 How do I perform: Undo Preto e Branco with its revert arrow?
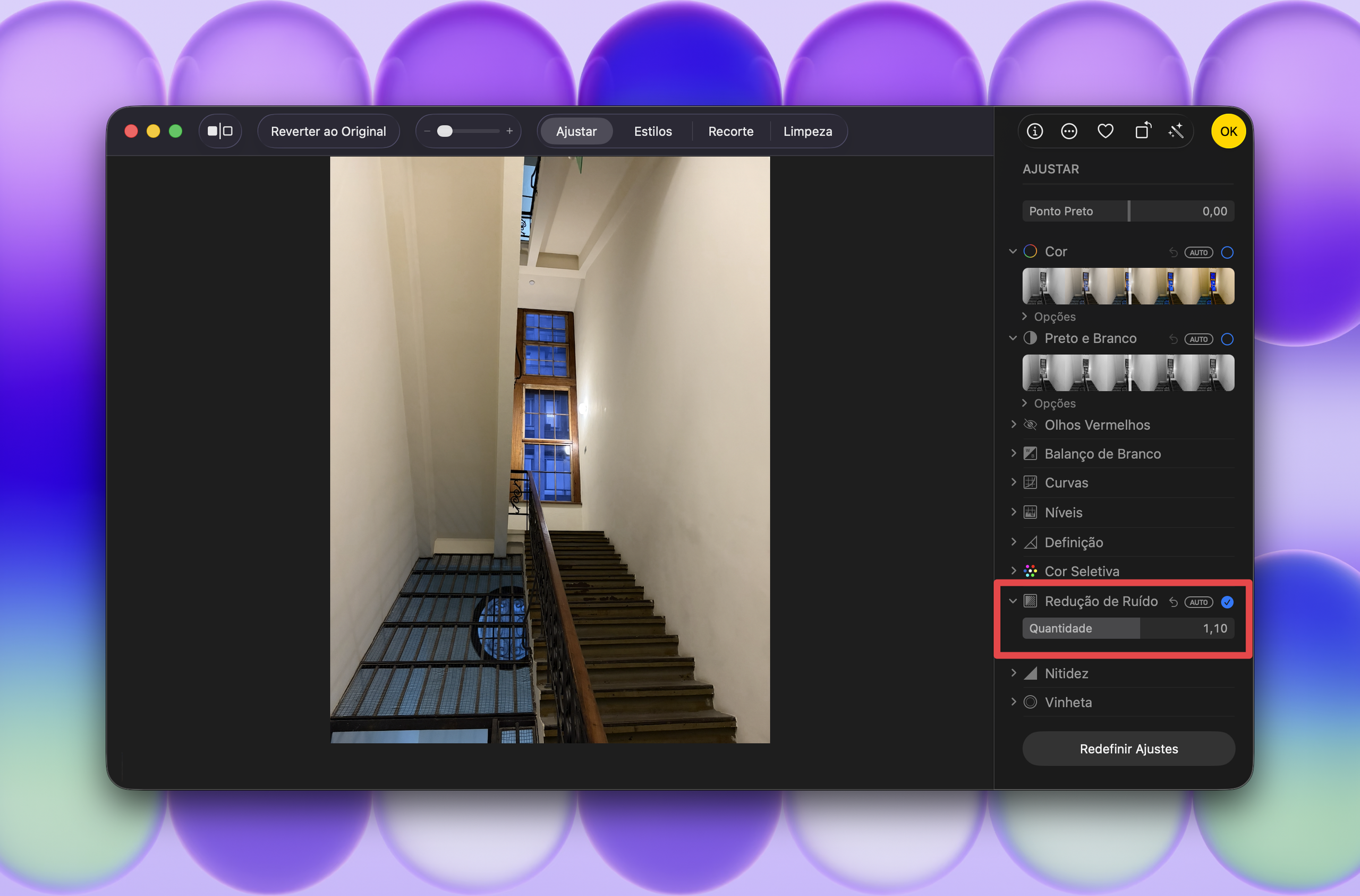(x=1173, y=339)
